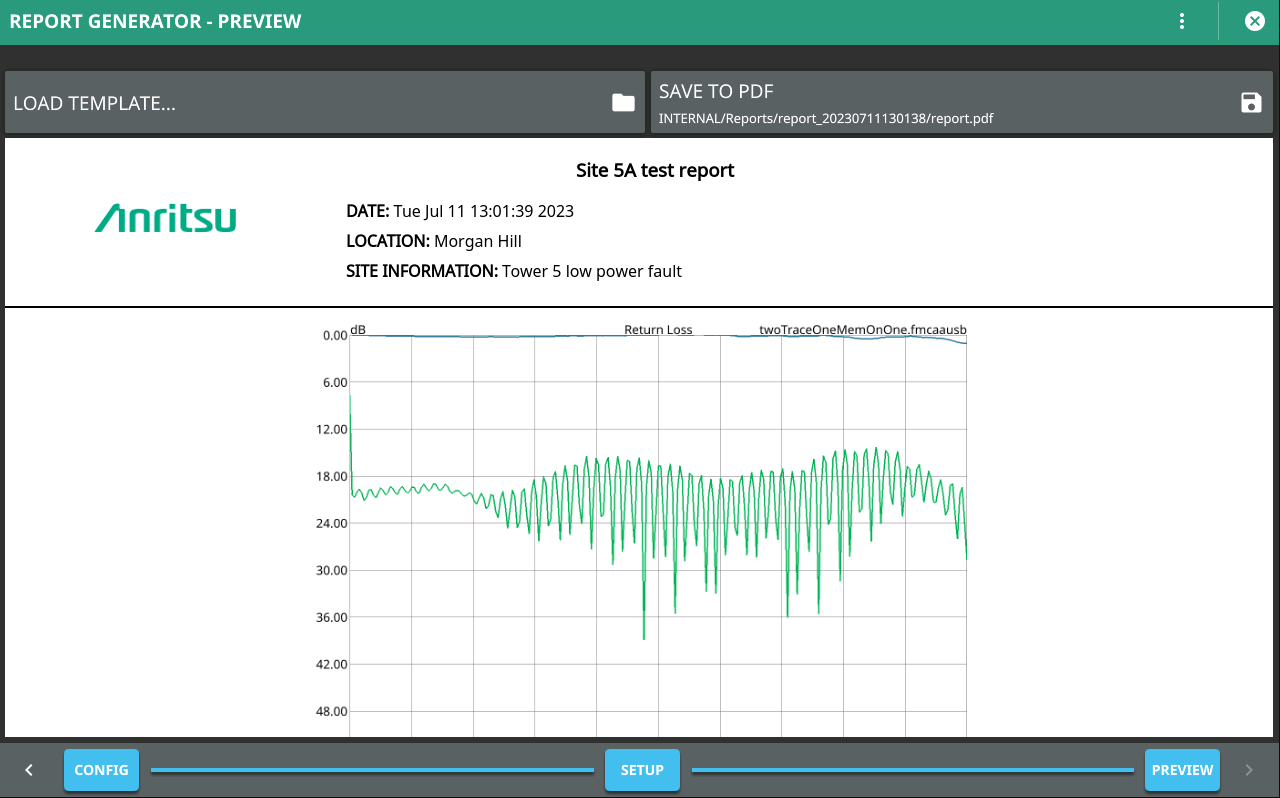Click the Anritsu logo in report header
1280x798 pixels.
[x=166, y=219]
